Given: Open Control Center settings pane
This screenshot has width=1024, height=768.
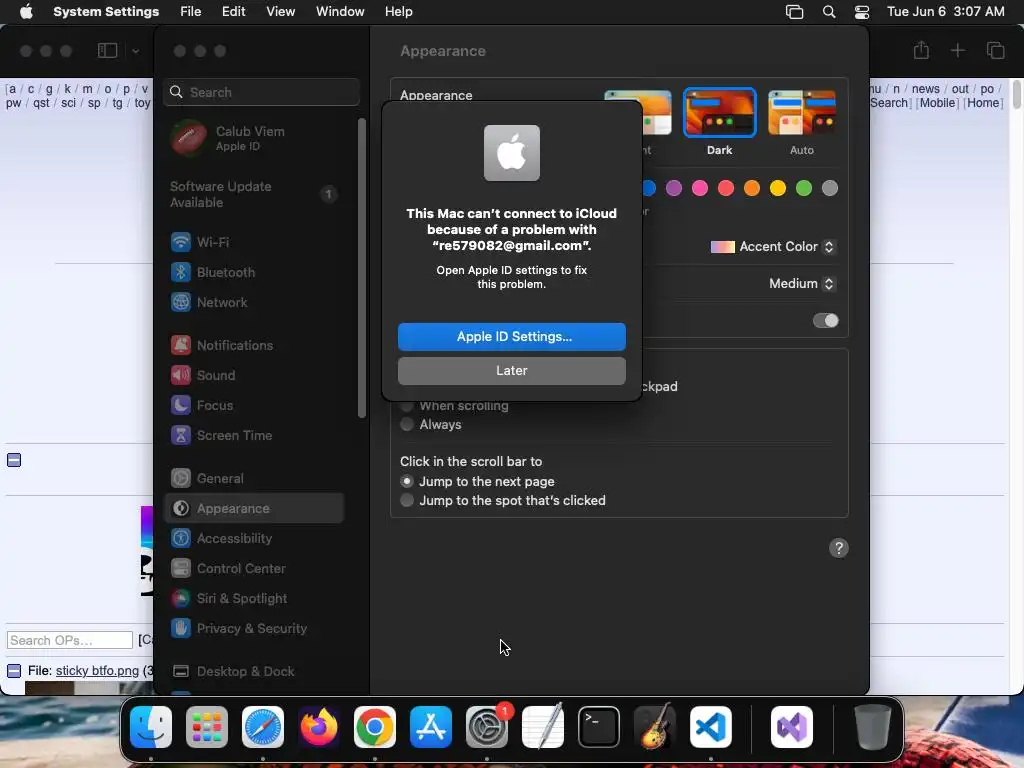Looking at the screenshot, I should [x=254, y=569].
